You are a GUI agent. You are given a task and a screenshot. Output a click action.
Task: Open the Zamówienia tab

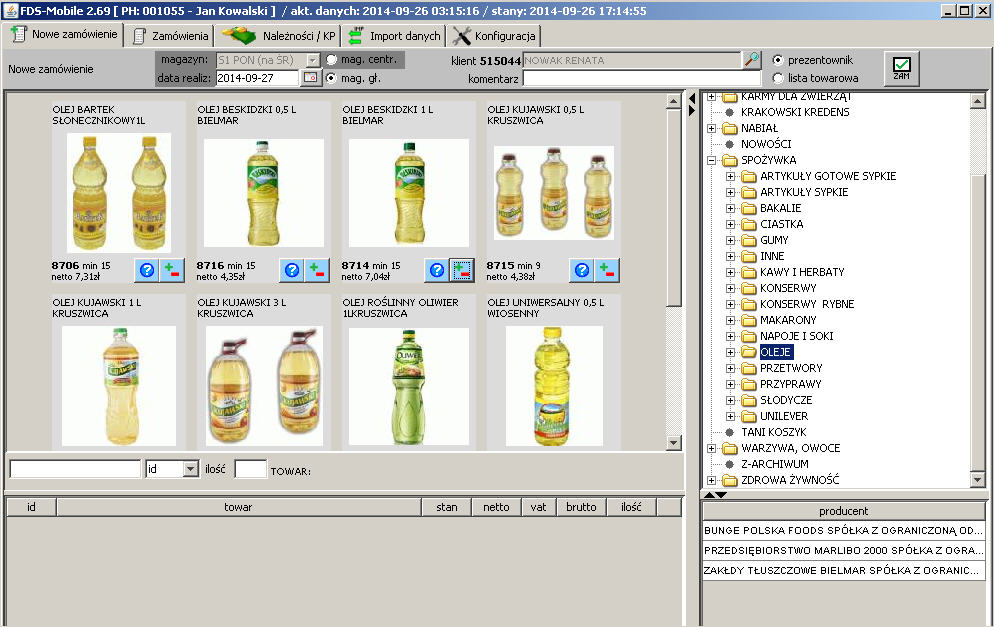coord(169,36)
